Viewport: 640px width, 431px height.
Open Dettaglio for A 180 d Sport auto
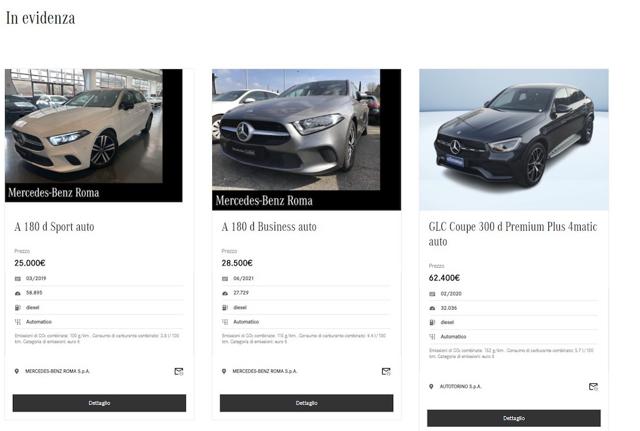99,403
